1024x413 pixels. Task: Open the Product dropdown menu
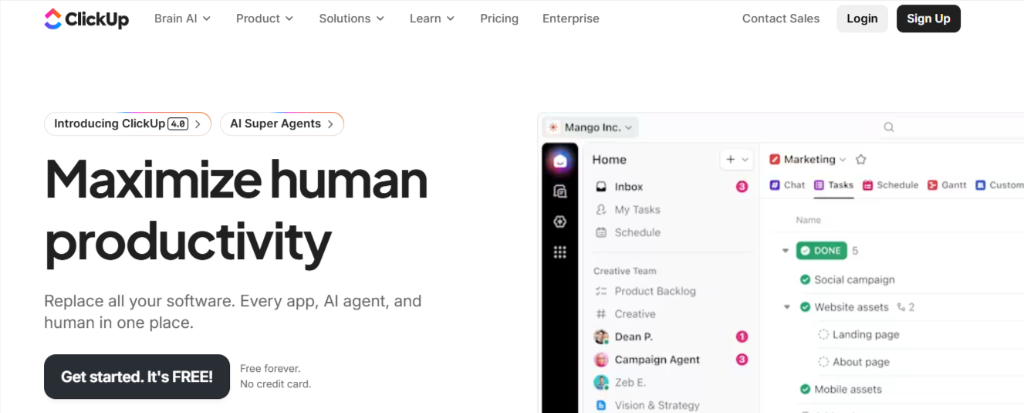point(264,19)
